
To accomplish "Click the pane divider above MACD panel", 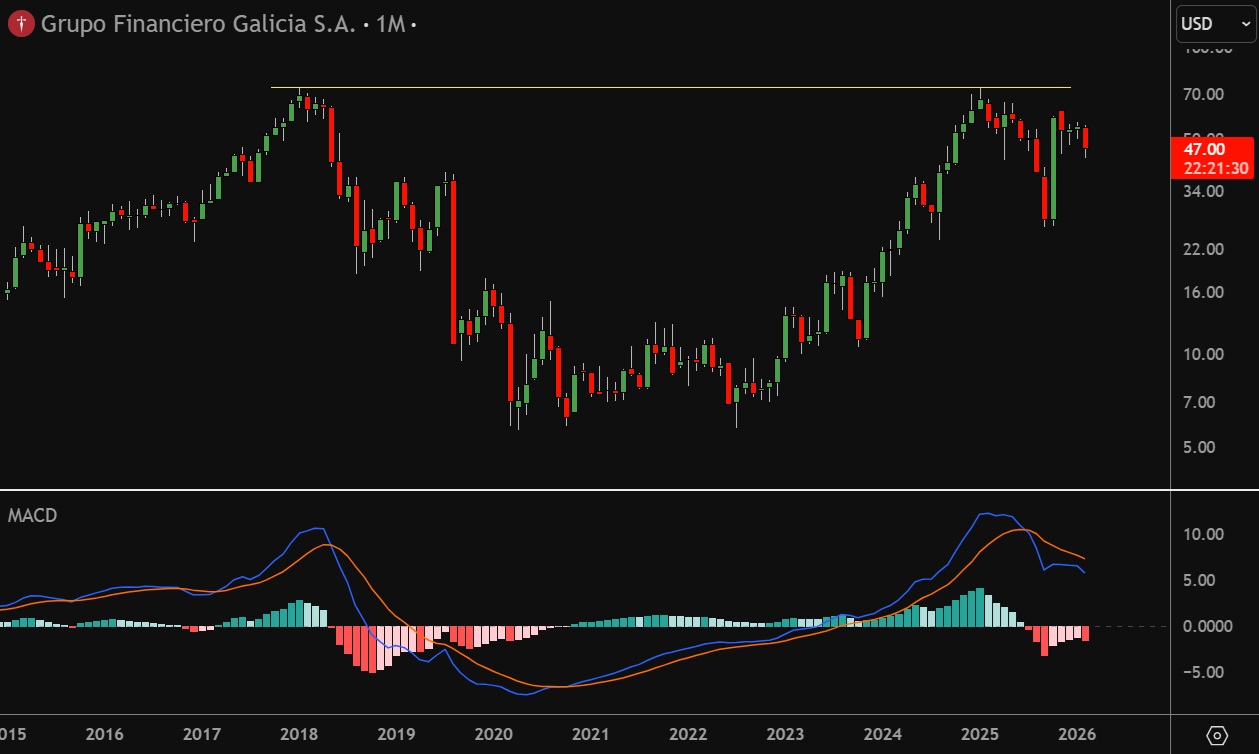I will 600,490.
